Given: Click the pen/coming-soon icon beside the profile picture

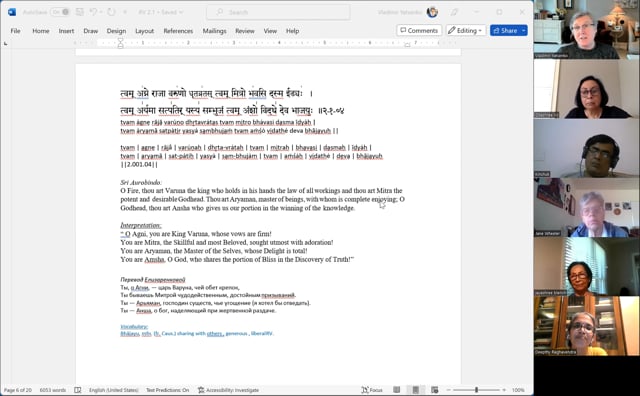Looking at the screenshot, I should tap(454, 12).
